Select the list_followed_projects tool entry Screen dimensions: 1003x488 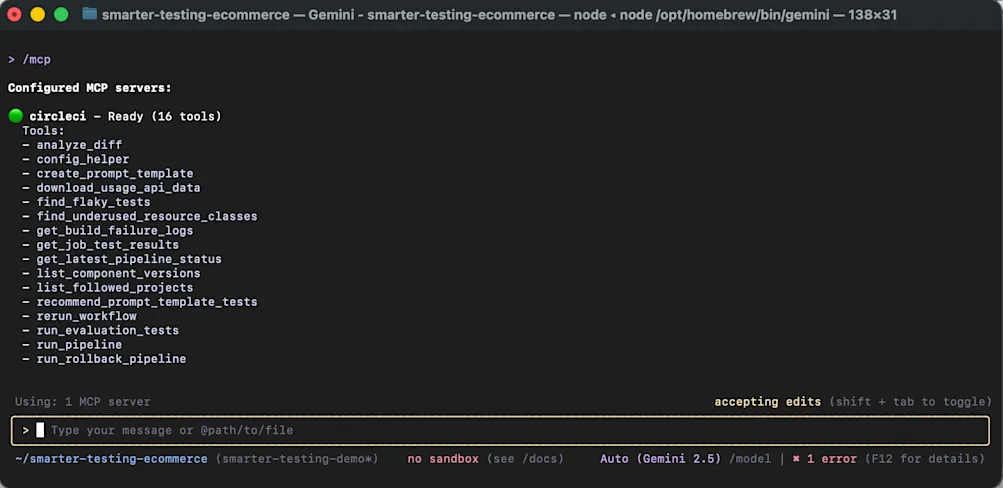coord(115,288)
